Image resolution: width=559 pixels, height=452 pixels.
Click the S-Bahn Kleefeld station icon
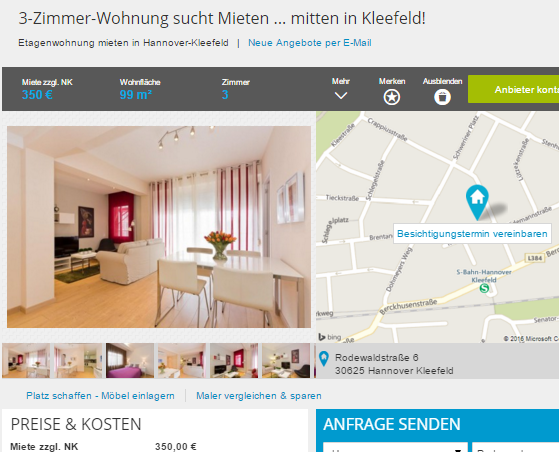coord(484,288)
